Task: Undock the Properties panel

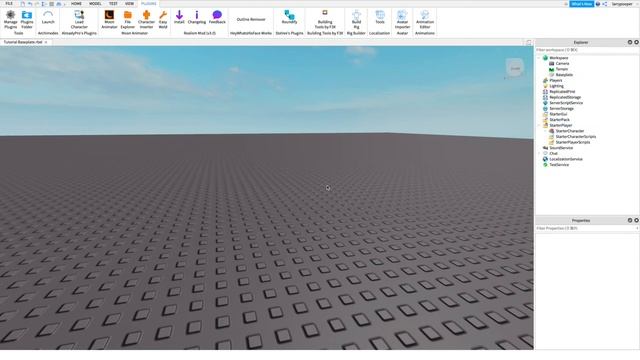Action: (x=630, y=220)
